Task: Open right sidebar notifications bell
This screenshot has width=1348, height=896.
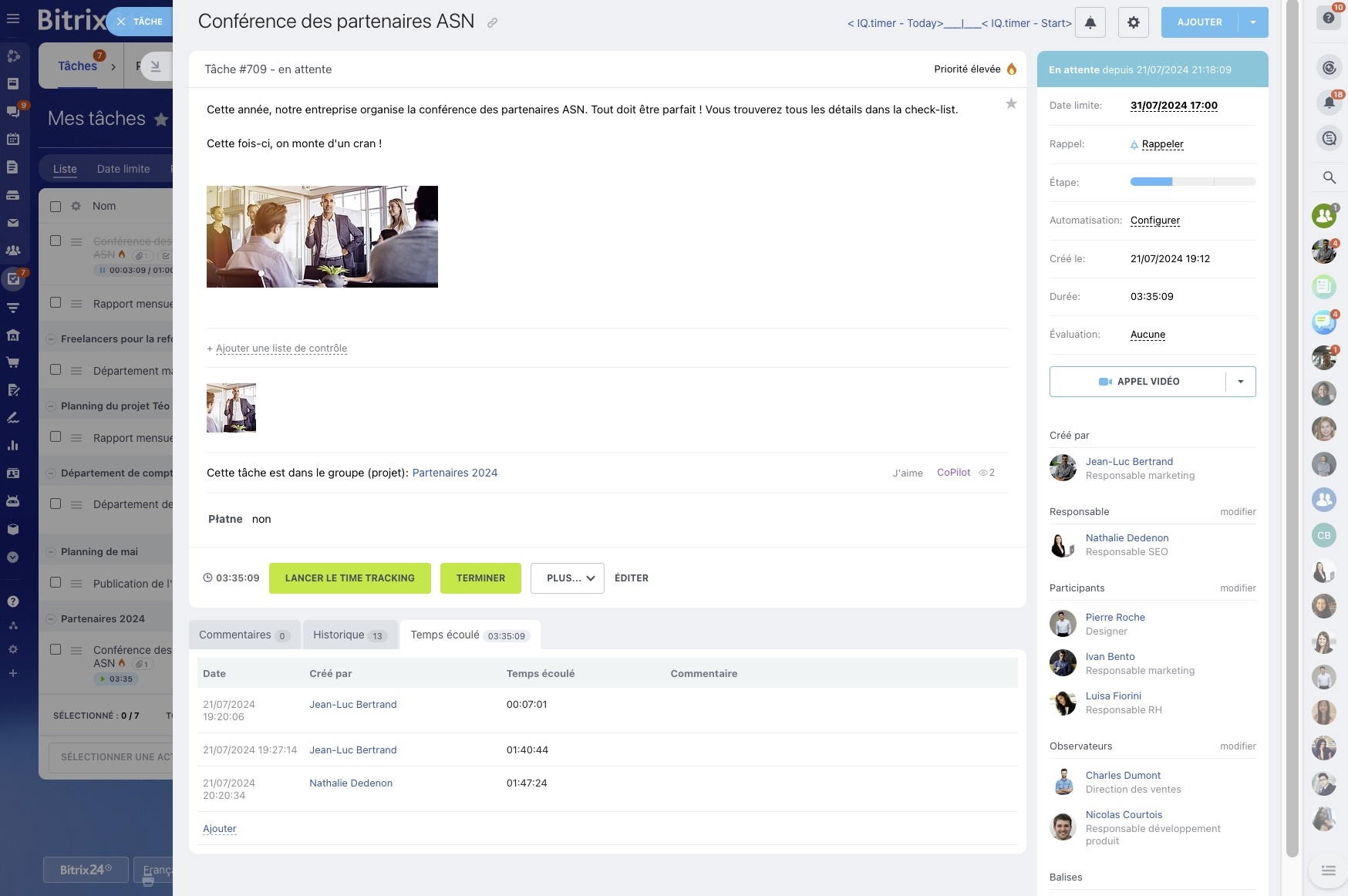Action: pyautogui.click(x=1329, y=102)
